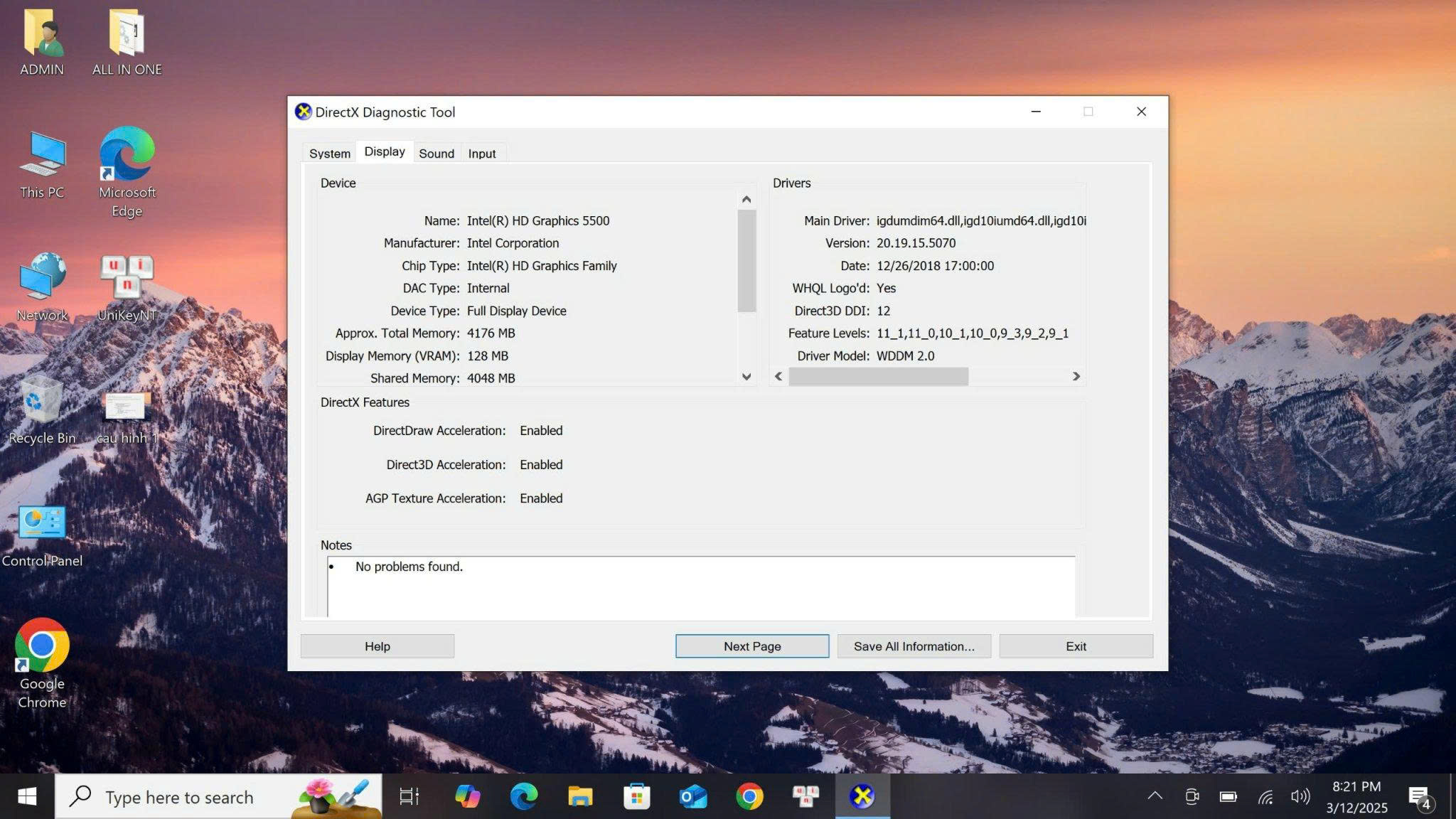The width and height of the screenshot is (1456, 819).
Task: Show hidden system tray icons chevron
Action: pyautogui.click(x=1155, y=796)
